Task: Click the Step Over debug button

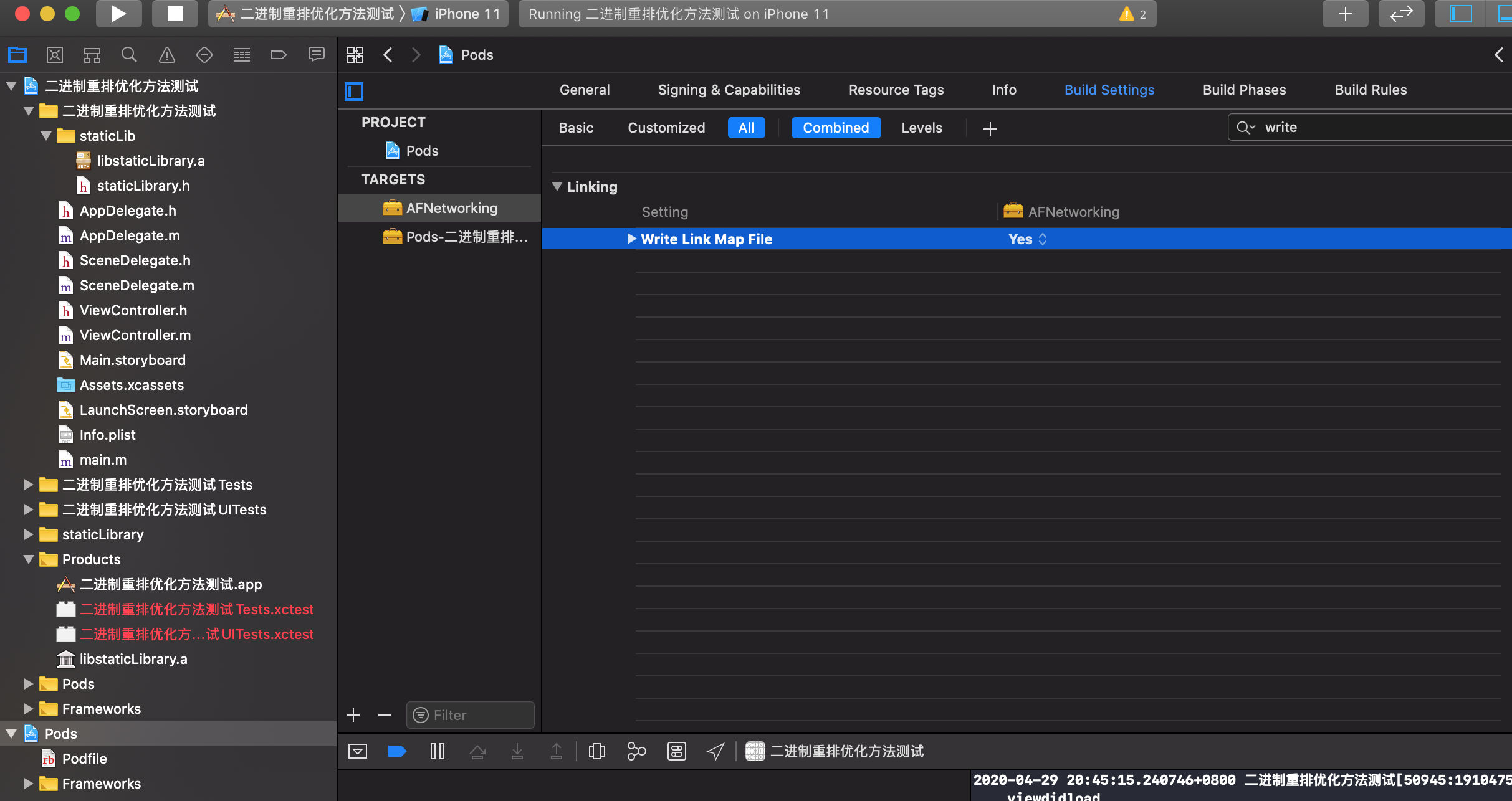Action: click(x=477, y=751)
